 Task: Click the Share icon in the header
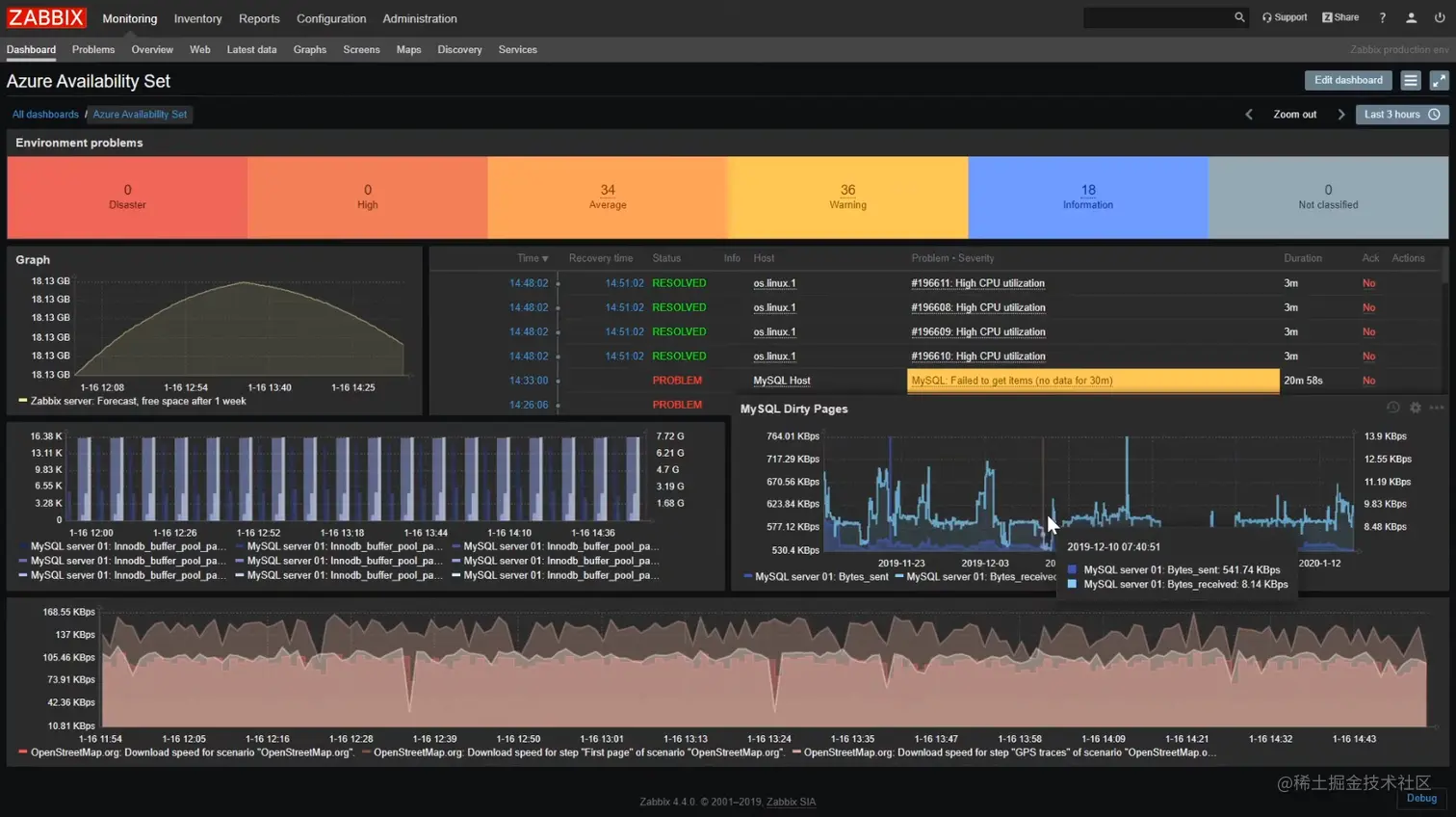coord(1339,16)
